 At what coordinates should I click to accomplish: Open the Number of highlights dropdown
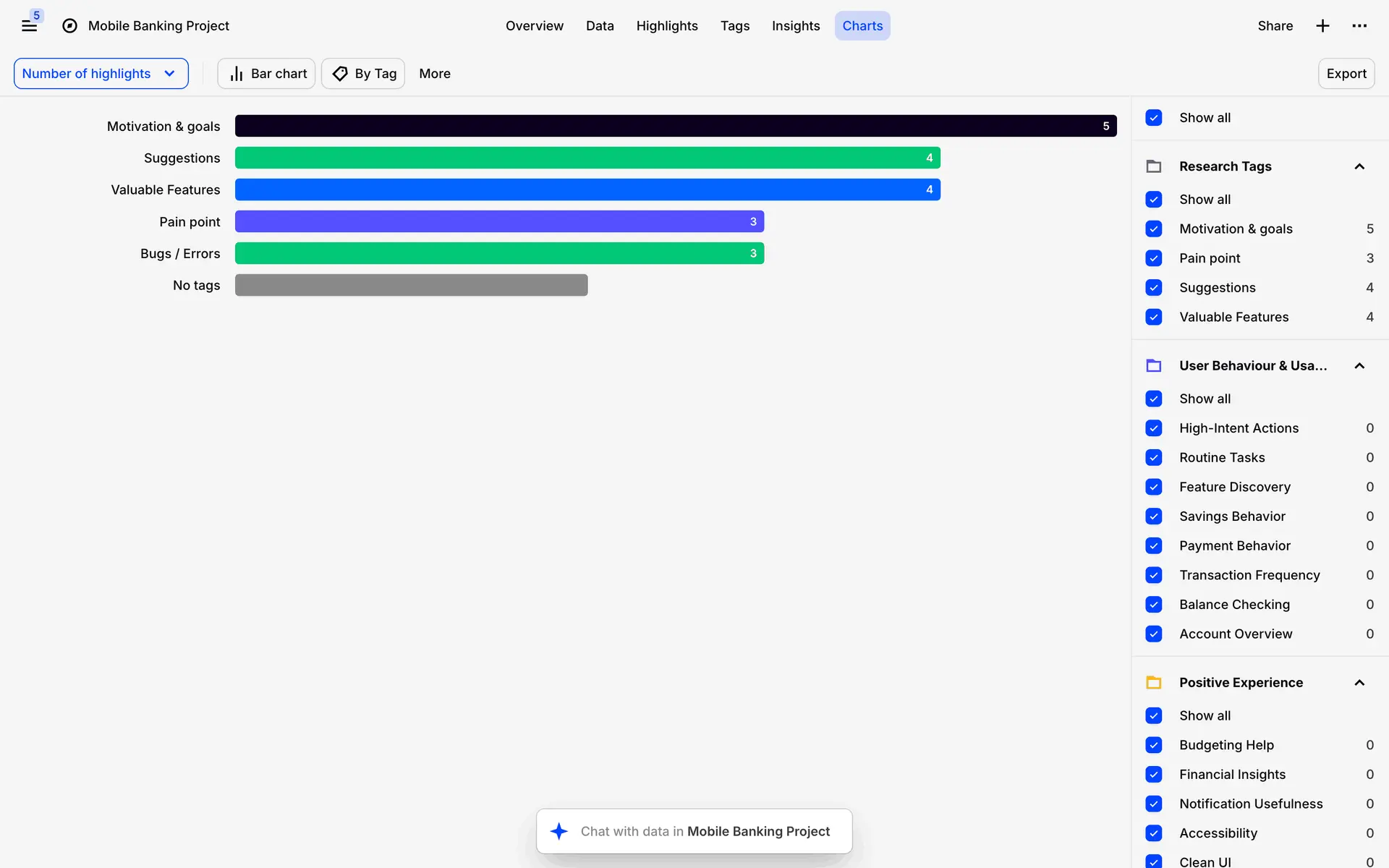click(x=101, y=74)
